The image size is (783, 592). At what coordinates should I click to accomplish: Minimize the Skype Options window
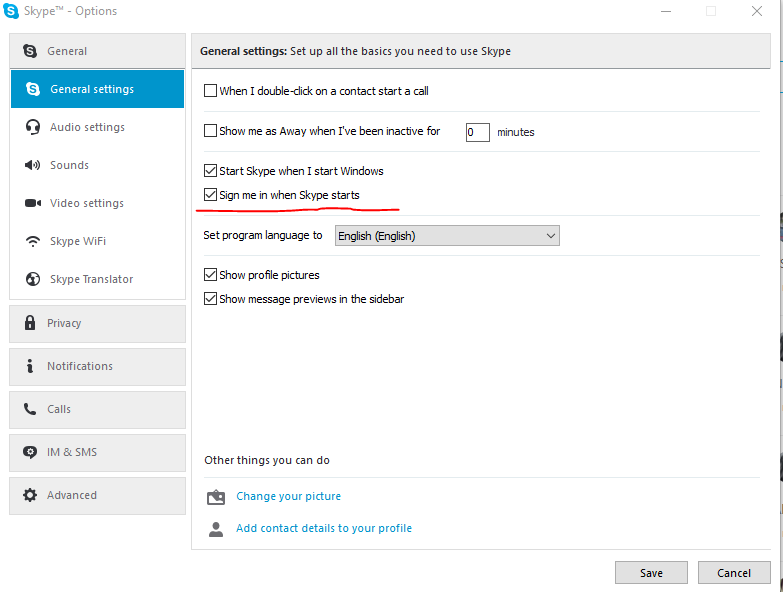tap(666, 11)
